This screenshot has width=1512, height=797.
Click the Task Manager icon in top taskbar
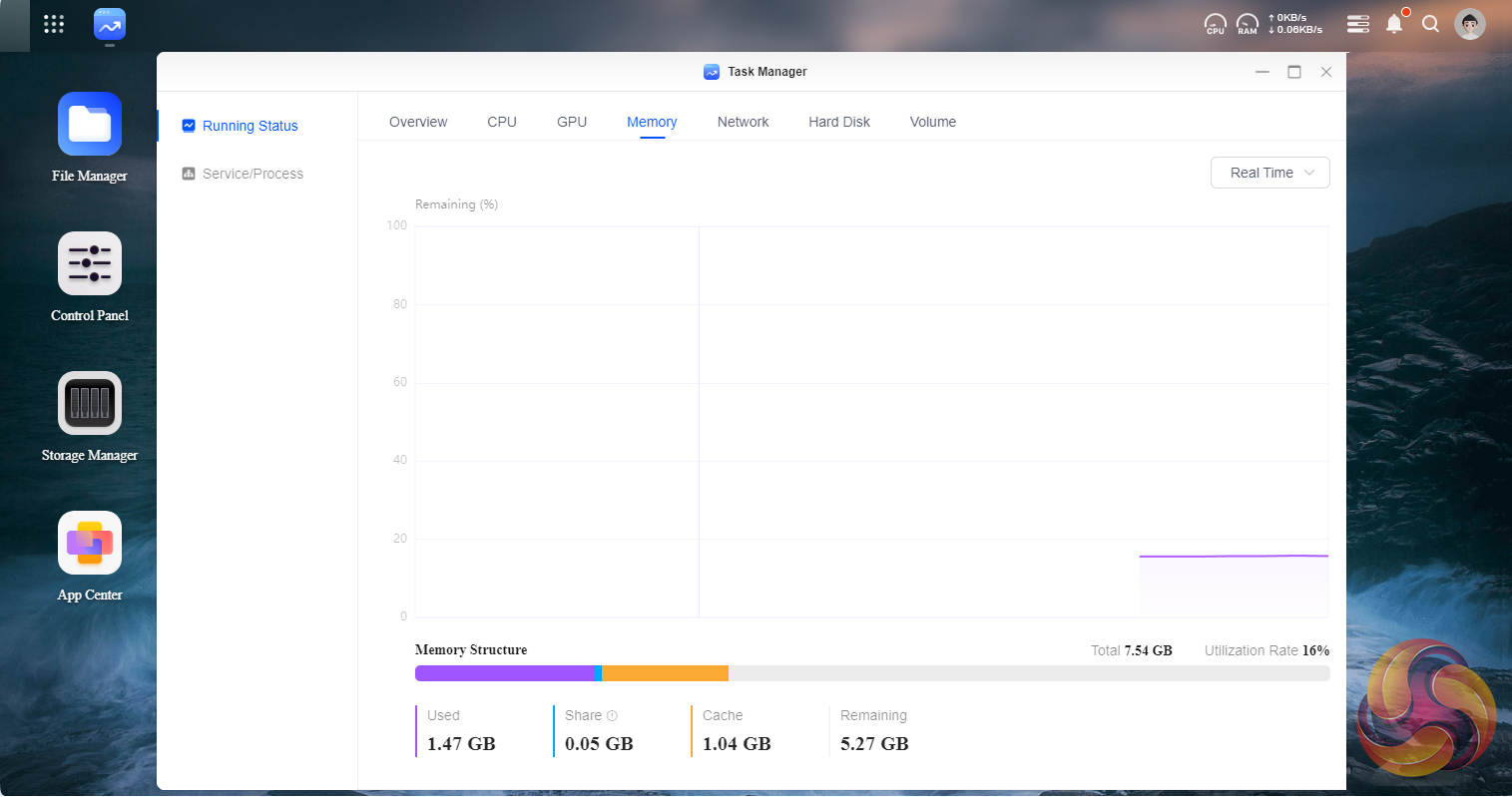coord(110,25)
